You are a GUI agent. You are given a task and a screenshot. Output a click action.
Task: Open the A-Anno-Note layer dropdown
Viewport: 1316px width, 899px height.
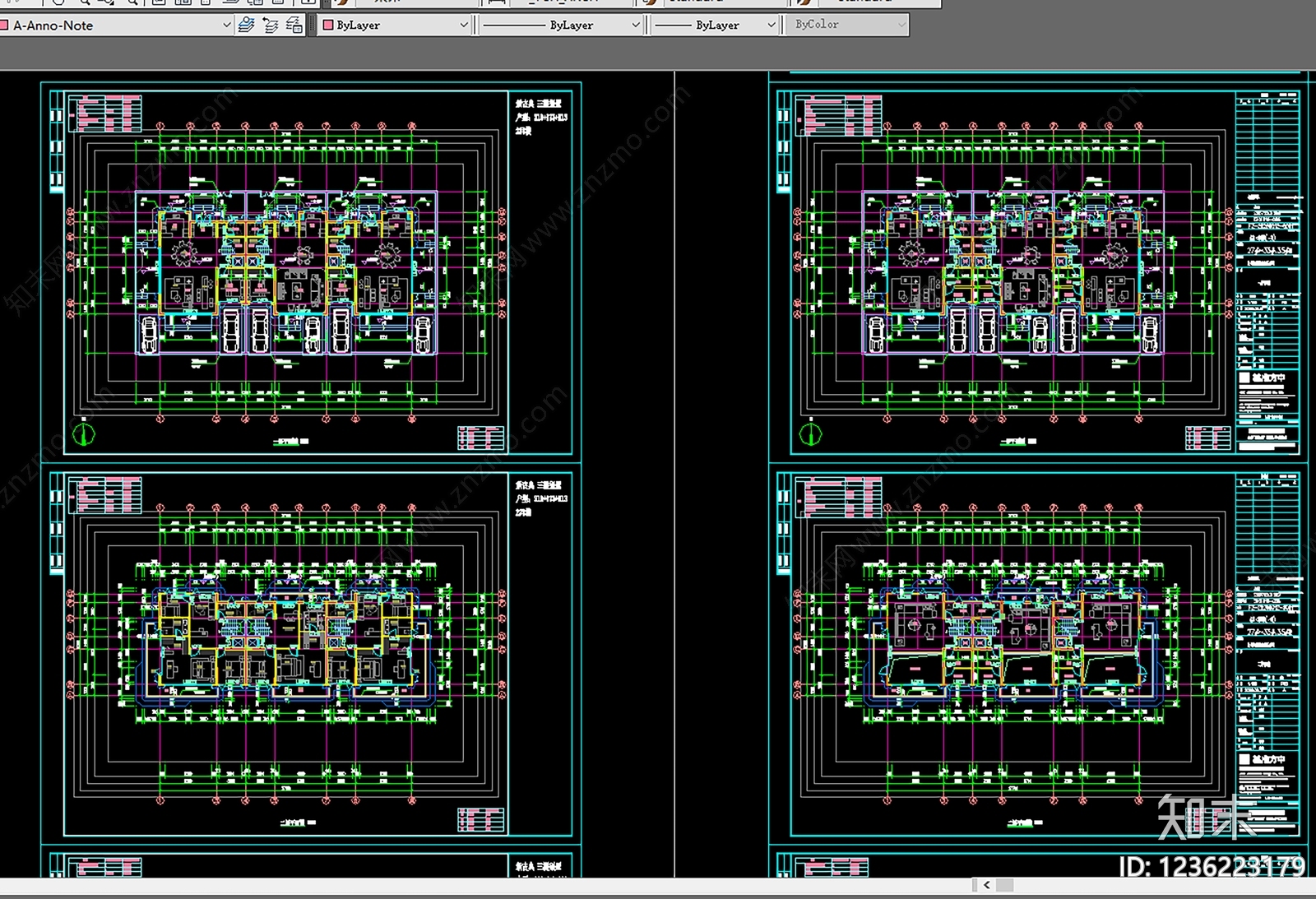point(116,25)
